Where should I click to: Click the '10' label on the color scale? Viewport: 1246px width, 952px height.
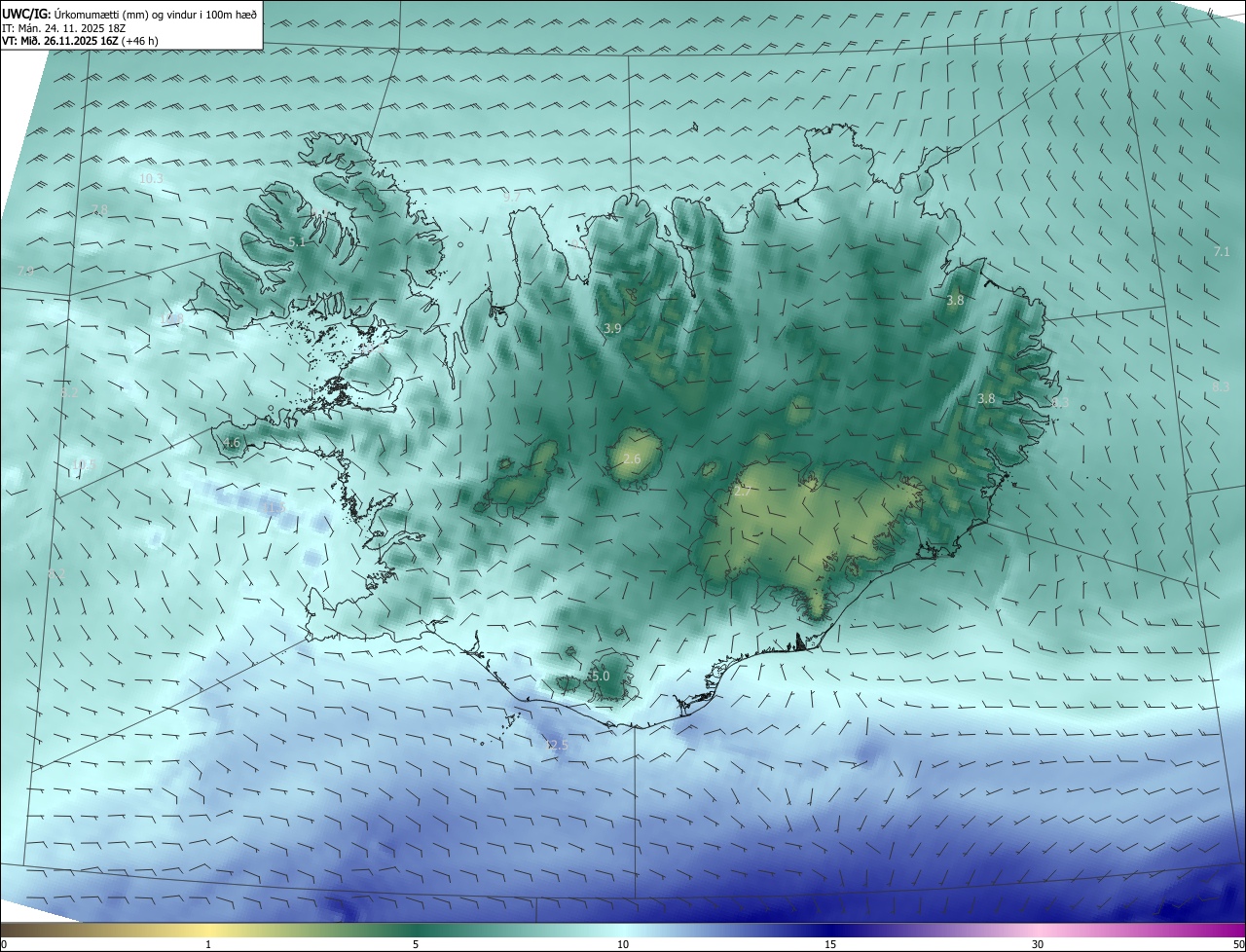point(623,944)
